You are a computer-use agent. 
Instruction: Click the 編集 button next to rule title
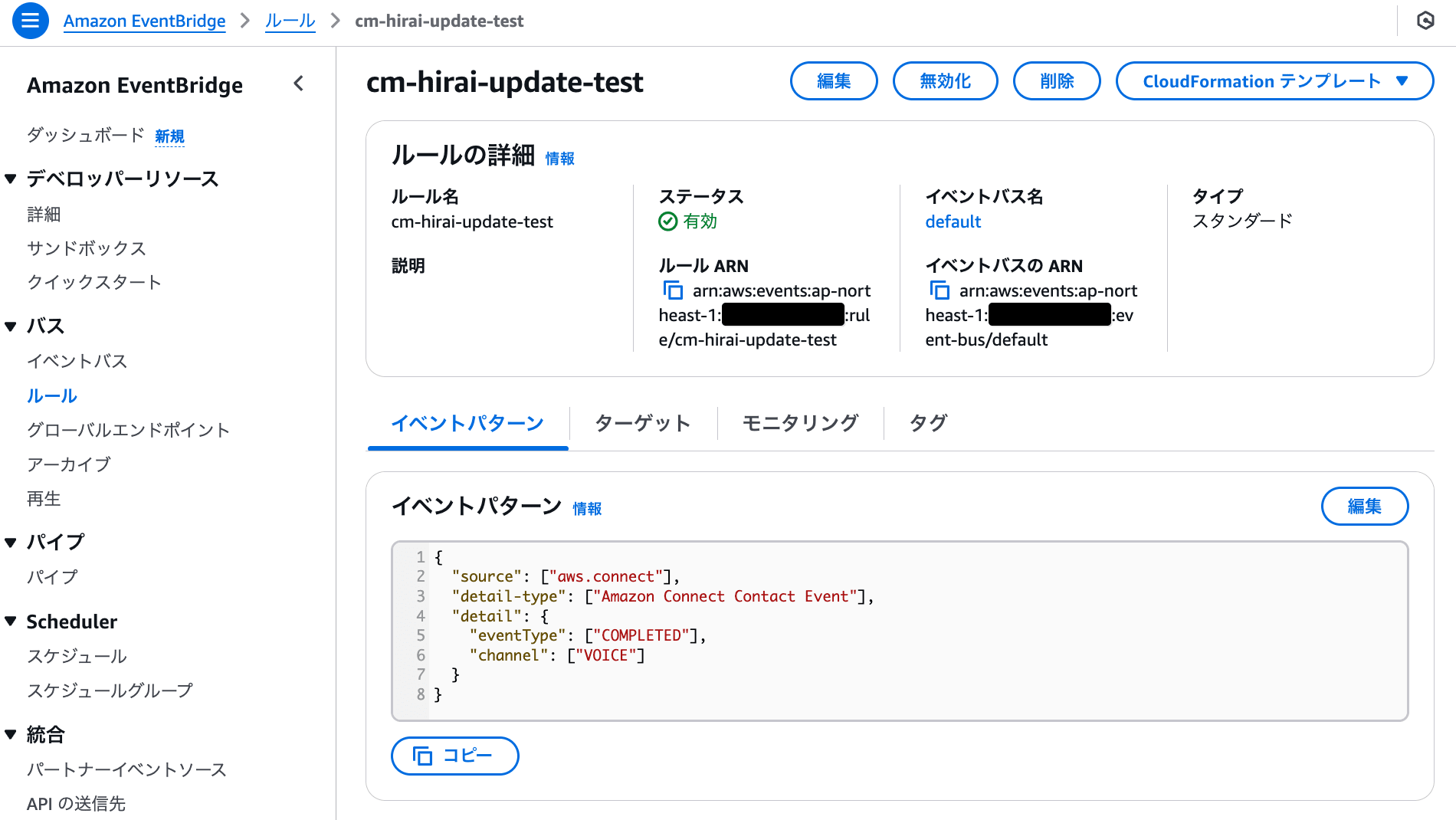834,81
